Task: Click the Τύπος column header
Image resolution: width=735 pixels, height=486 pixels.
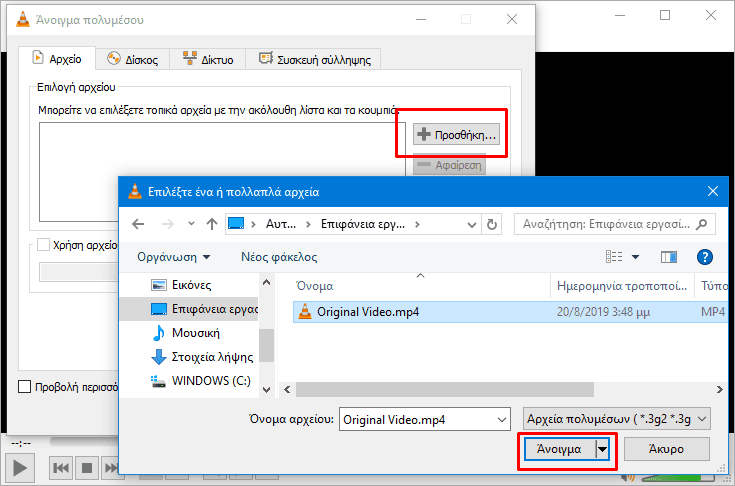Action: pyautogui.click(x=712, y=285)
